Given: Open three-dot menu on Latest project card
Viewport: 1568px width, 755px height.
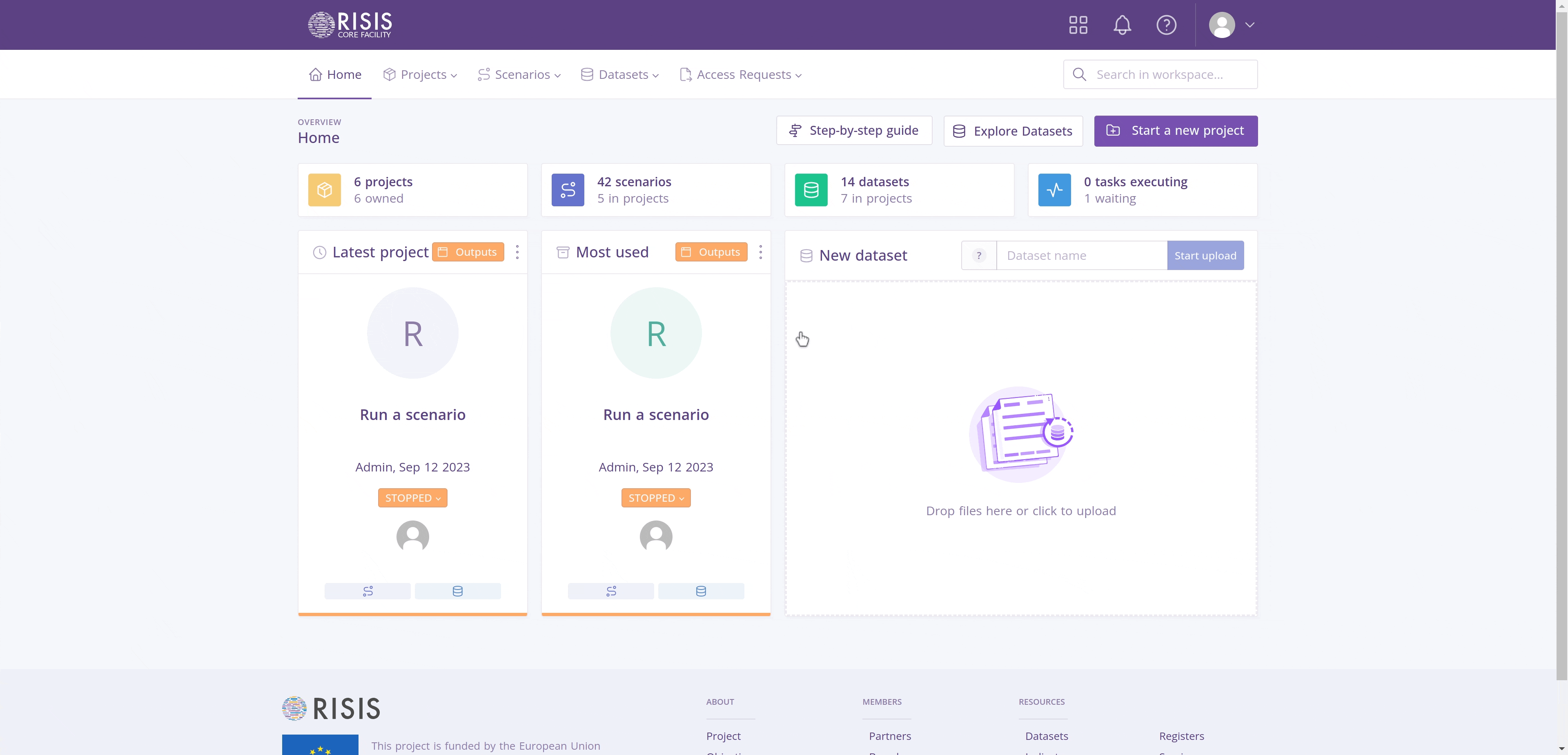Looking at the screenshot, I should click(517, 252).
